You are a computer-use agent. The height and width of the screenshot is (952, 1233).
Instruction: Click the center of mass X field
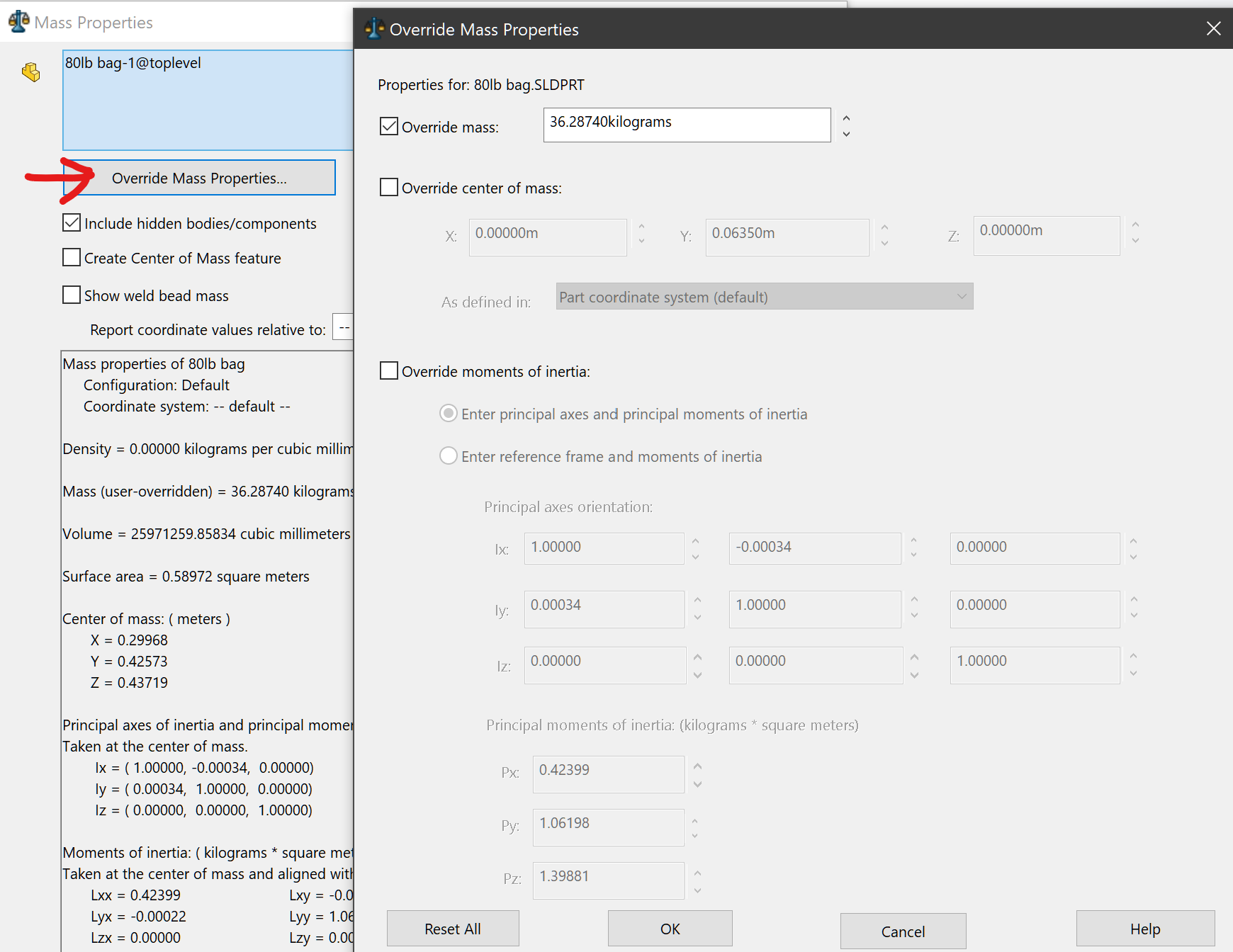tap(547, 237)
